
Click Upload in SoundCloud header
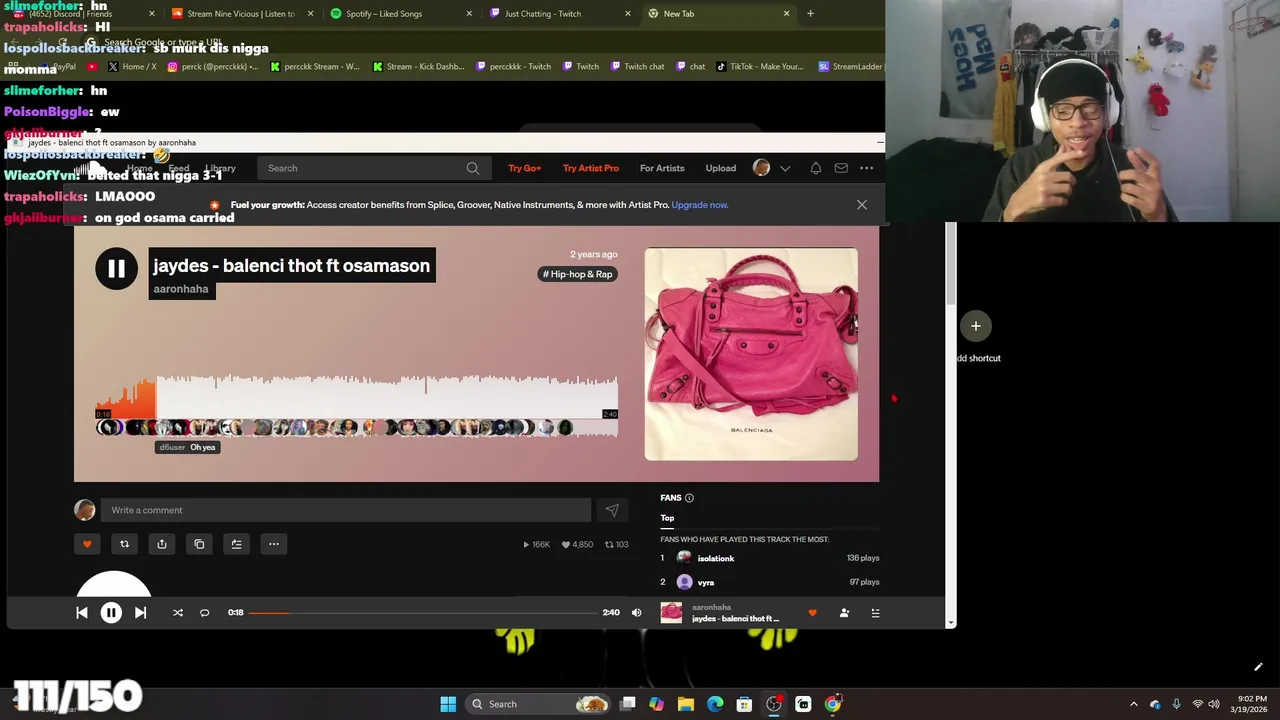721,168
